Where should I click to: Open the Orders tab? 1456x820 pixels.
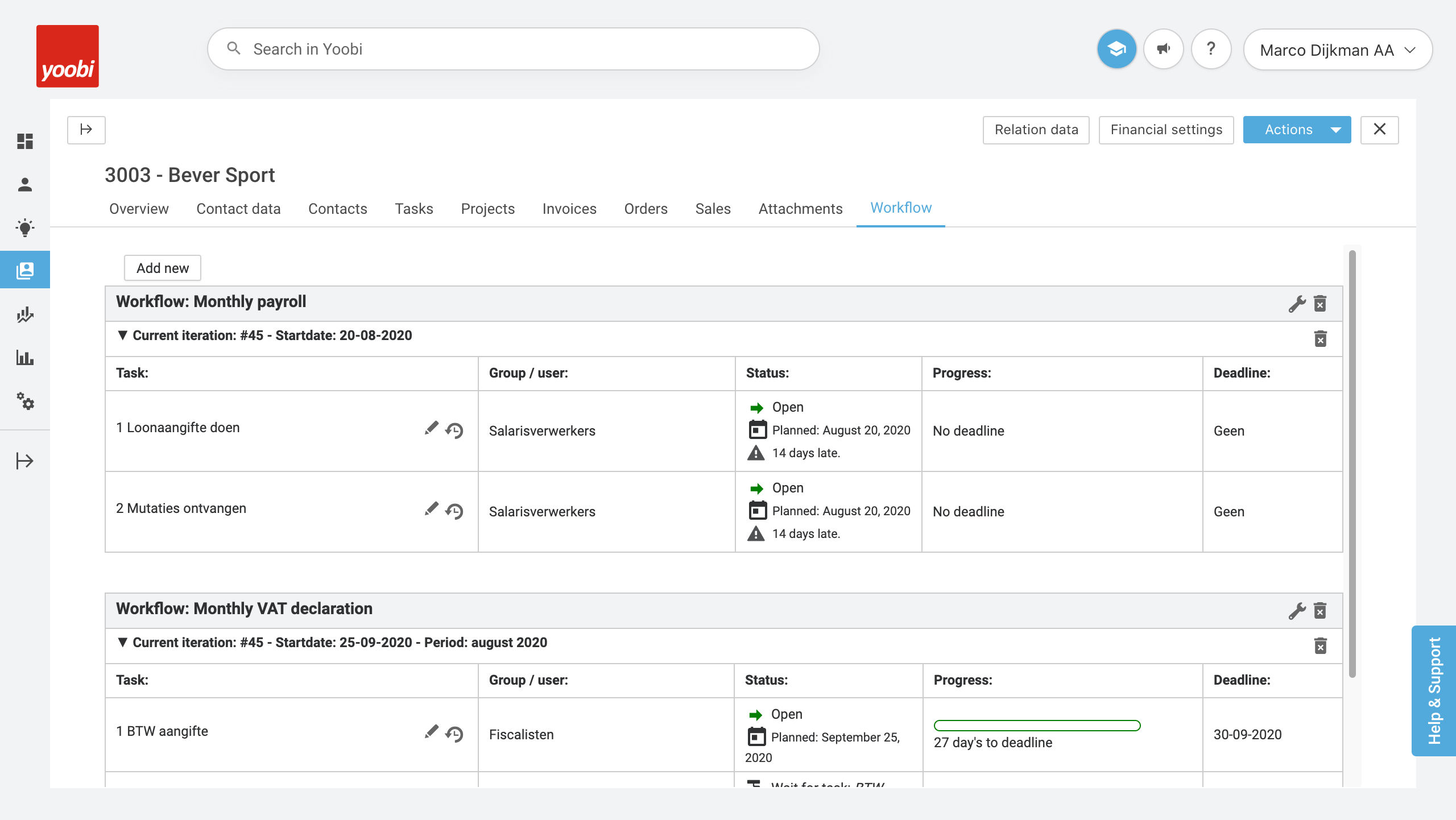(646, 209)
